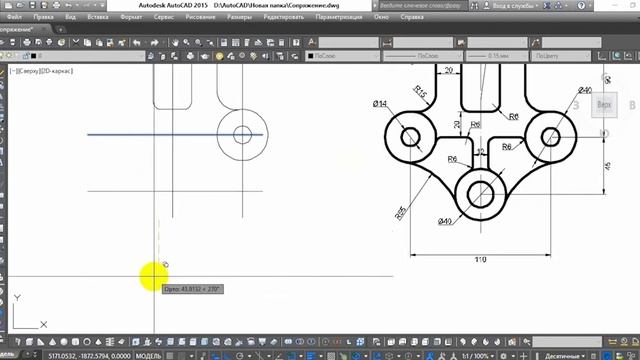The width and height of the screenshot is (640, 360).
Task: Open the Рисование menu
Action: 200,17
